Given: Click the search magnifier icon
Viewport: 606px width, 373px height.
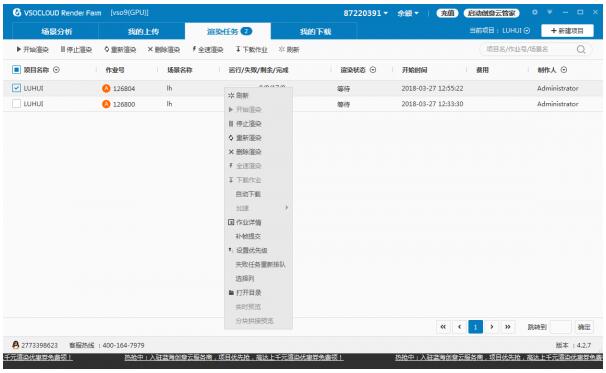Looking at the screenshot, I should 581,49.
